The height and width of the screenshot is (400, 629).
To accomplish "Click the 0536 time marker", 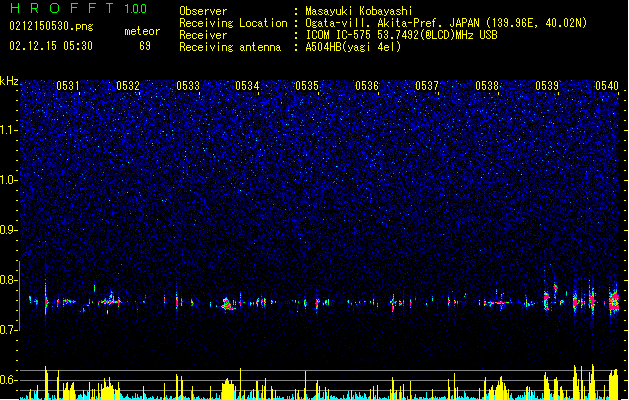I will [367, 86].
